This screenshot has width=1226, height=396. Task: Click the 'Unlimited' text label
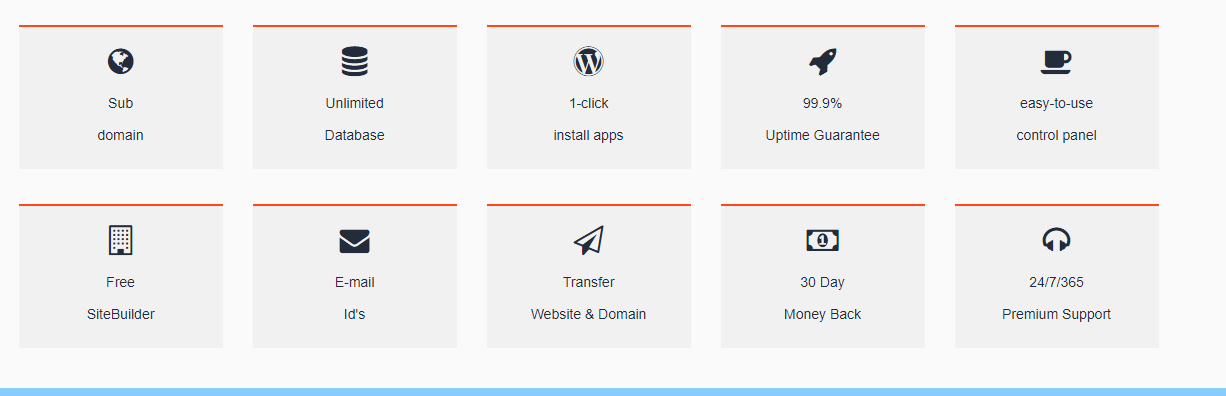(x=355, y=103)
